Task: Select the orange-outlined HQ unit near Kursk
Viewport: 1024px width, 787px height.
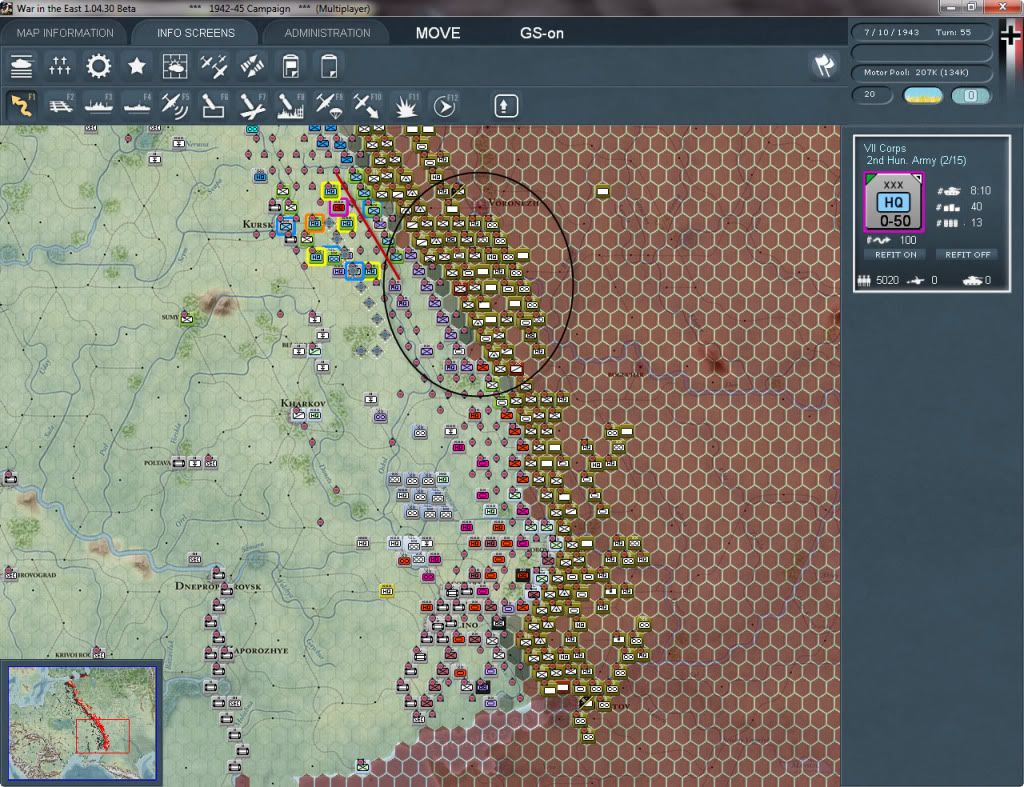Action: tap(315, 223)
